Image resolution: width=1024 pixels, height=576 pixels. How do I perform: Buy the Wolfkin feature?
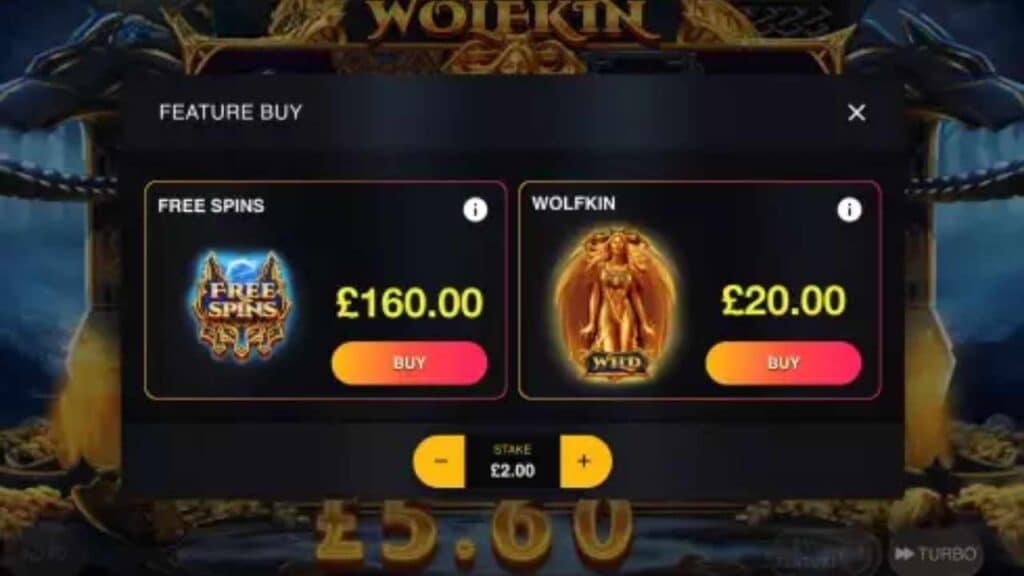pos(783,362)
